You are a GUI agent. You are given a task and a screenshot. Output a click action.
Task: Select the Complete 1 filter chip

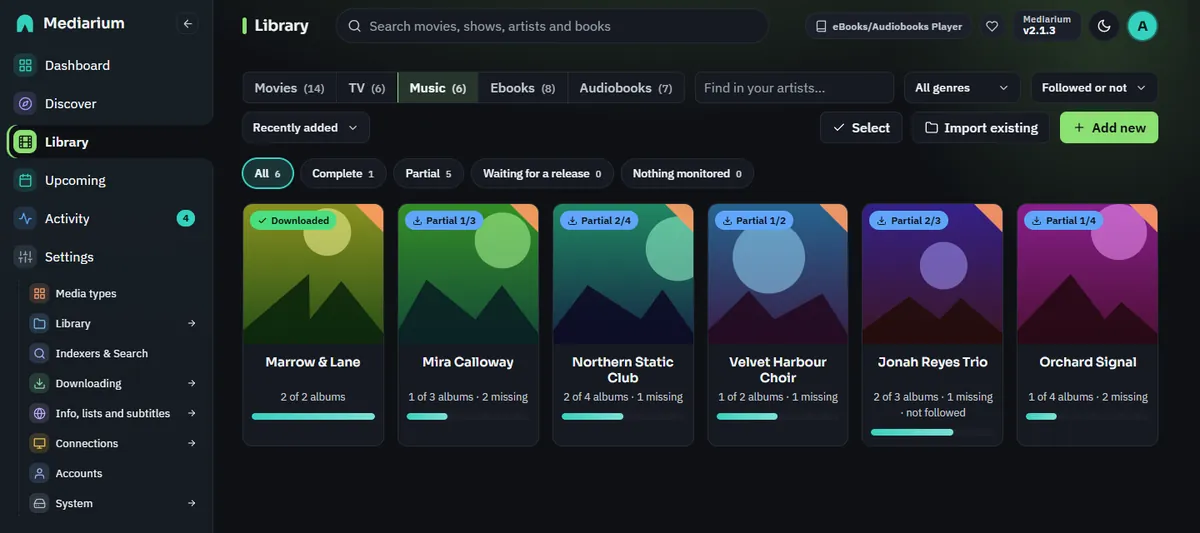pos(343,173)
